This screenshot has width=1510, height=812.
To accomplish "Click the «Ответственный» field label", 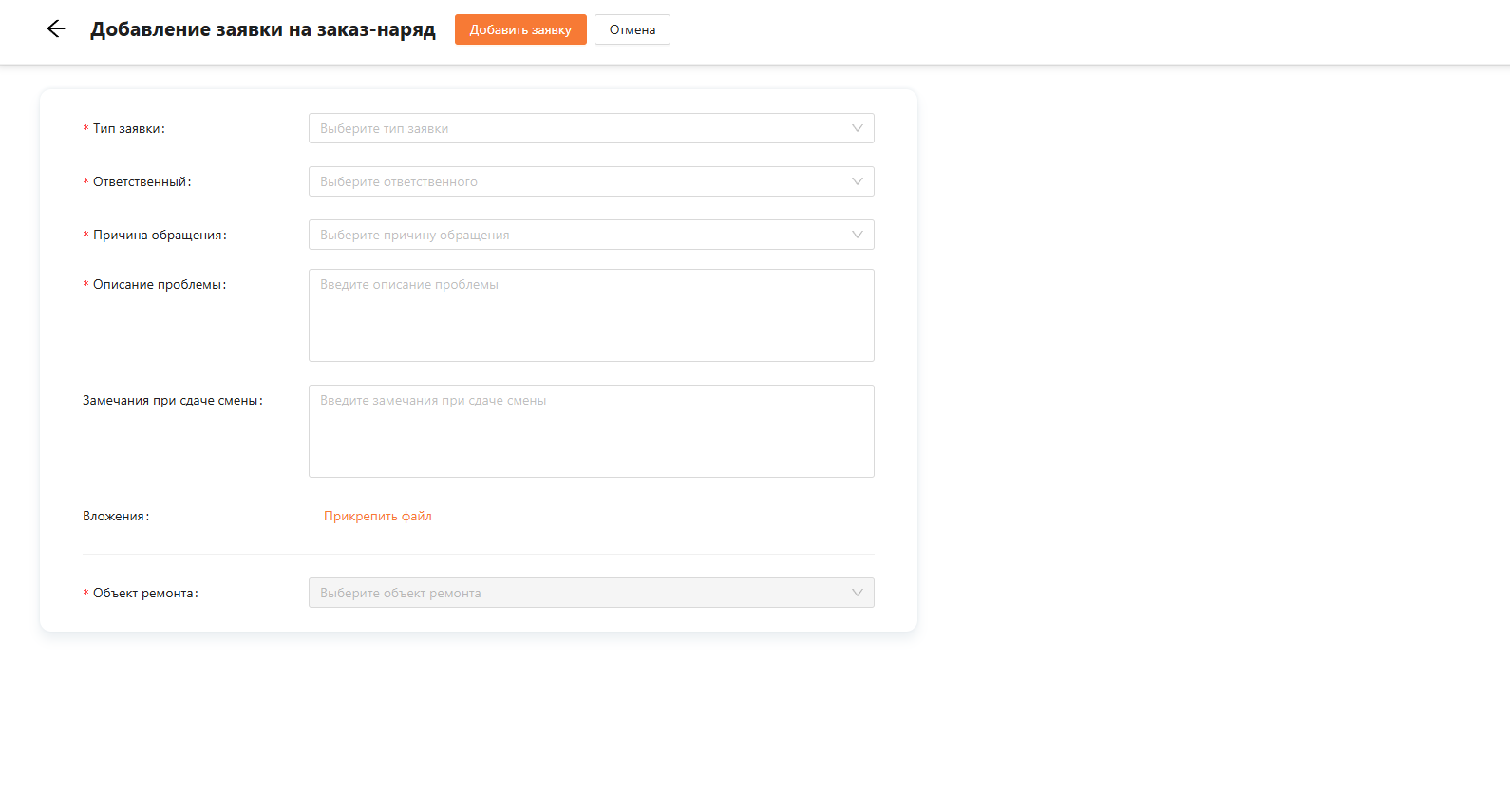I will coord(142,182).
